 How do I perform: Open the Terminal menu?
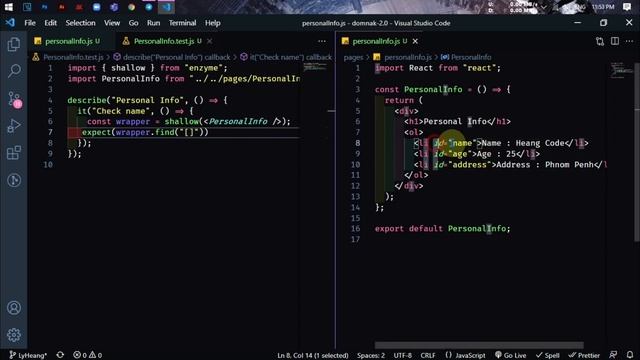point(182,23)
